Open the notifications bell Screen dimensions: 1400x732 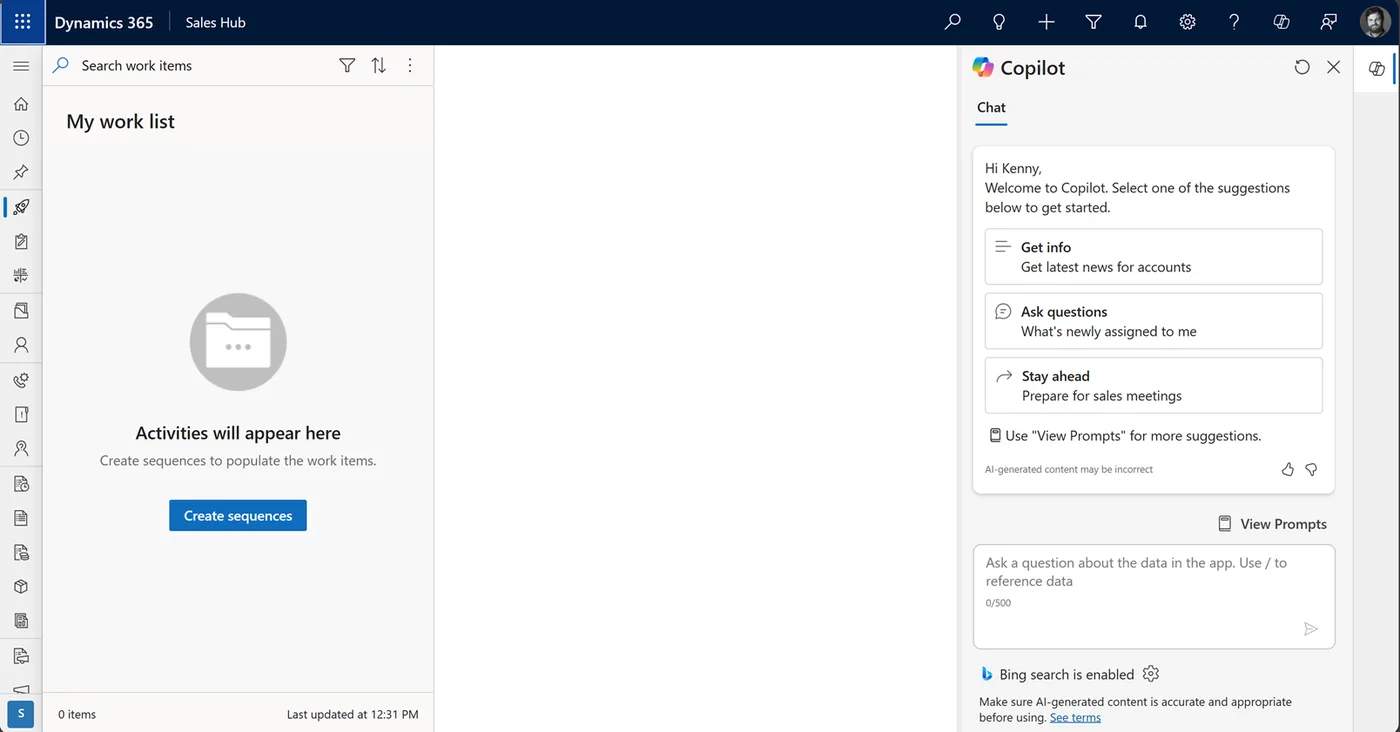1140,22
